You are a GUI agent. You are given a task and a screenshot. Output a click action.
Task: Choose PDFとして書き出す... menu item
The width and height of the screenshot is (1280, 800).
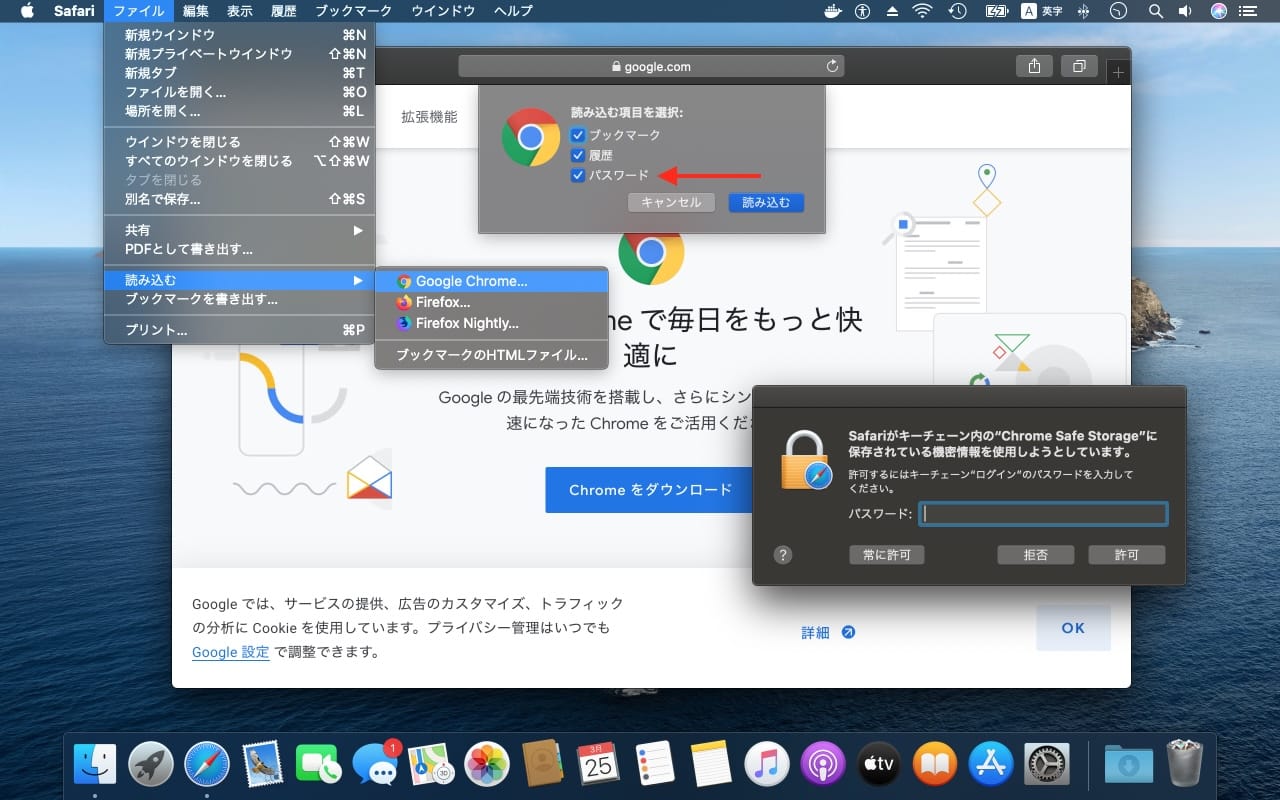click(x=240, y=249)
